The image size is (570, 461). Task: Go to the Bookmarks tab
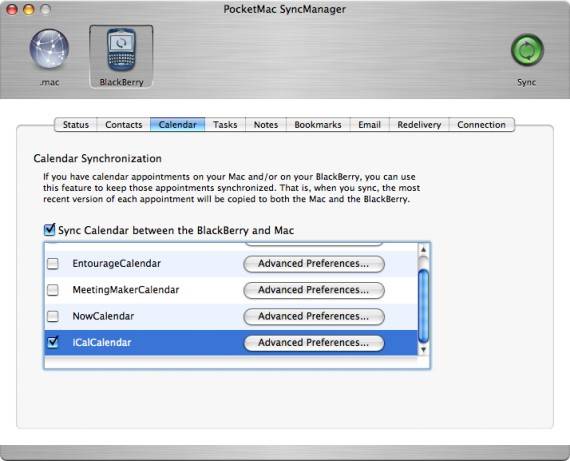(318, 125)
